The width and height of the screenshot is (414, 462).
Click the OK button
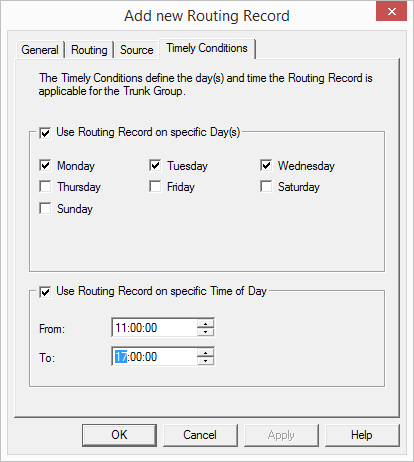(x=119, y=435)
